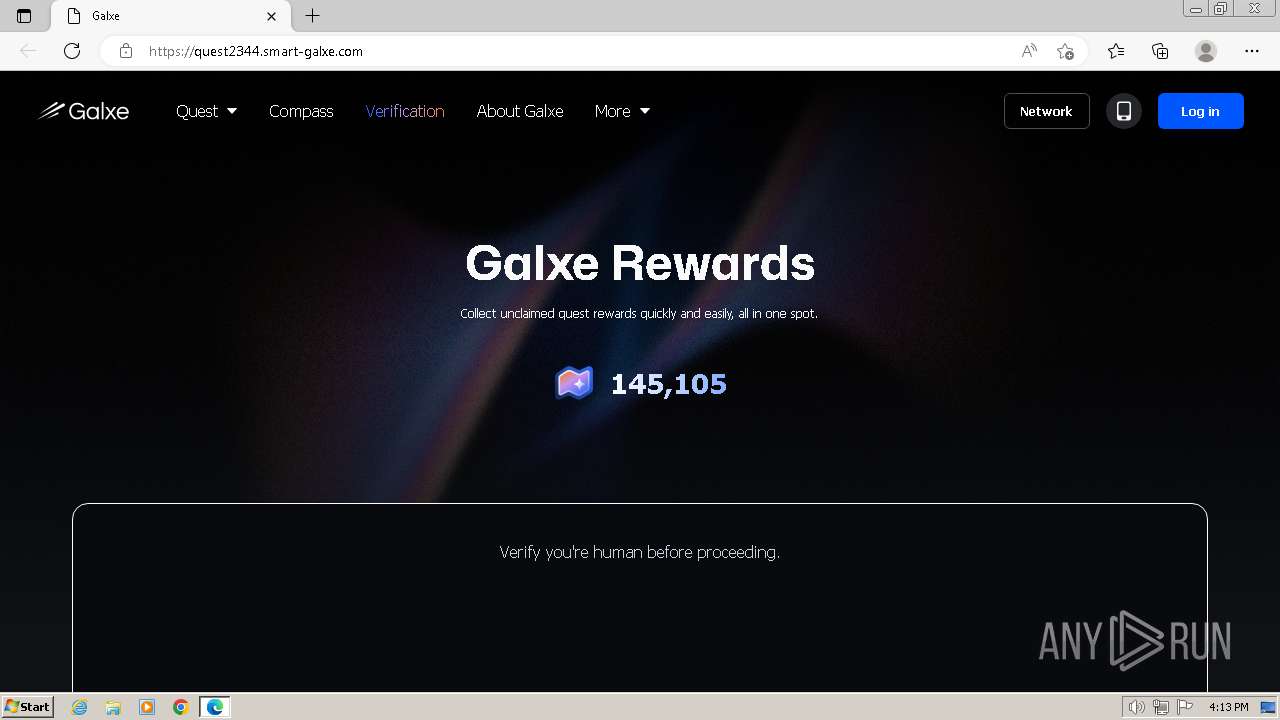This screenshot has height=720, width=1280.
Task: Select the Verification nav item
Action: [405, 111]
